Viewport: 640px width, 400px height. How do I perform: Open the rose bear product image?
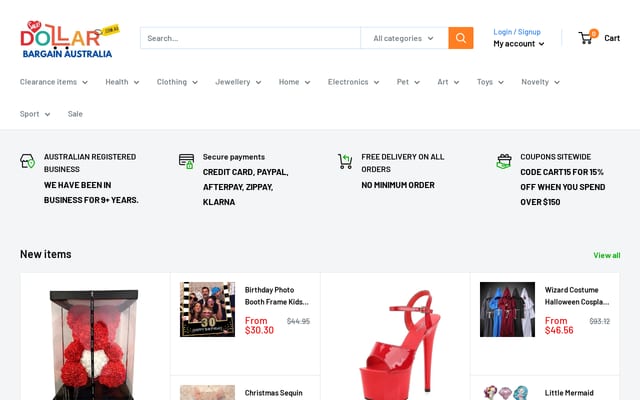[94, 343]
